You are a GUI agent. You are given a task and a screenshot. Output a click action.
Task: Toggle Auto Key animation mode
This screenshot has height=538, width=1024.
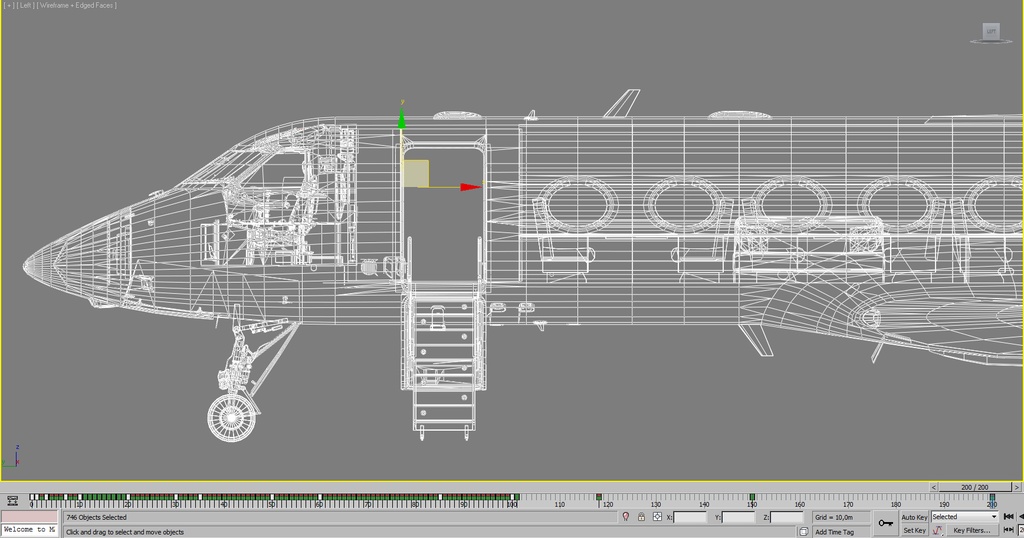point(914,517)
